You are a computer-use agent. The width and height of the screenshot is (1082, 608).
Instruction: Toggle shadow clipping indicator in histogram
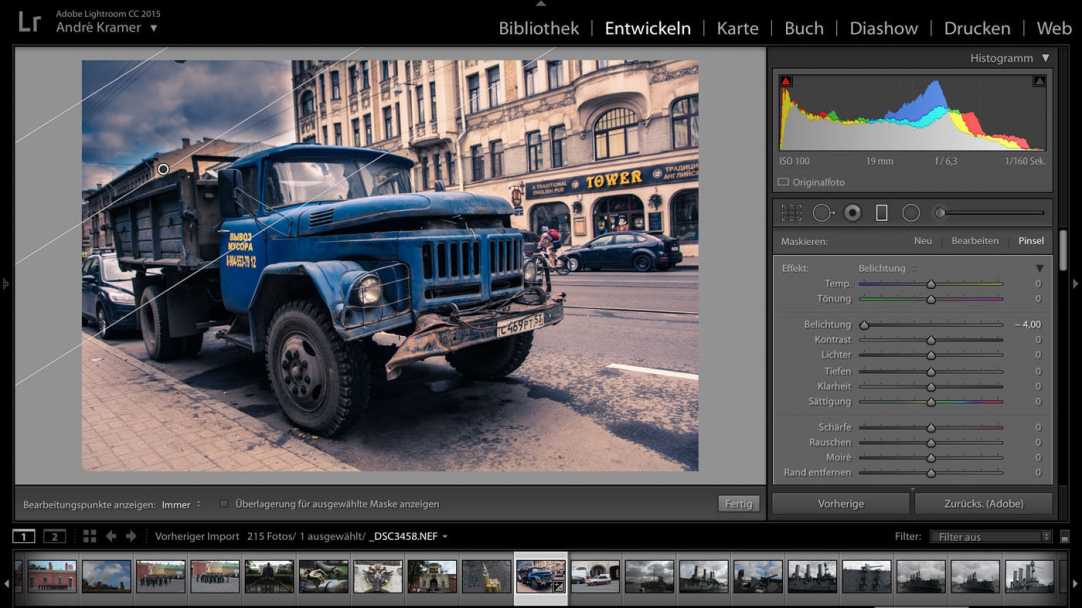(785, 81)
